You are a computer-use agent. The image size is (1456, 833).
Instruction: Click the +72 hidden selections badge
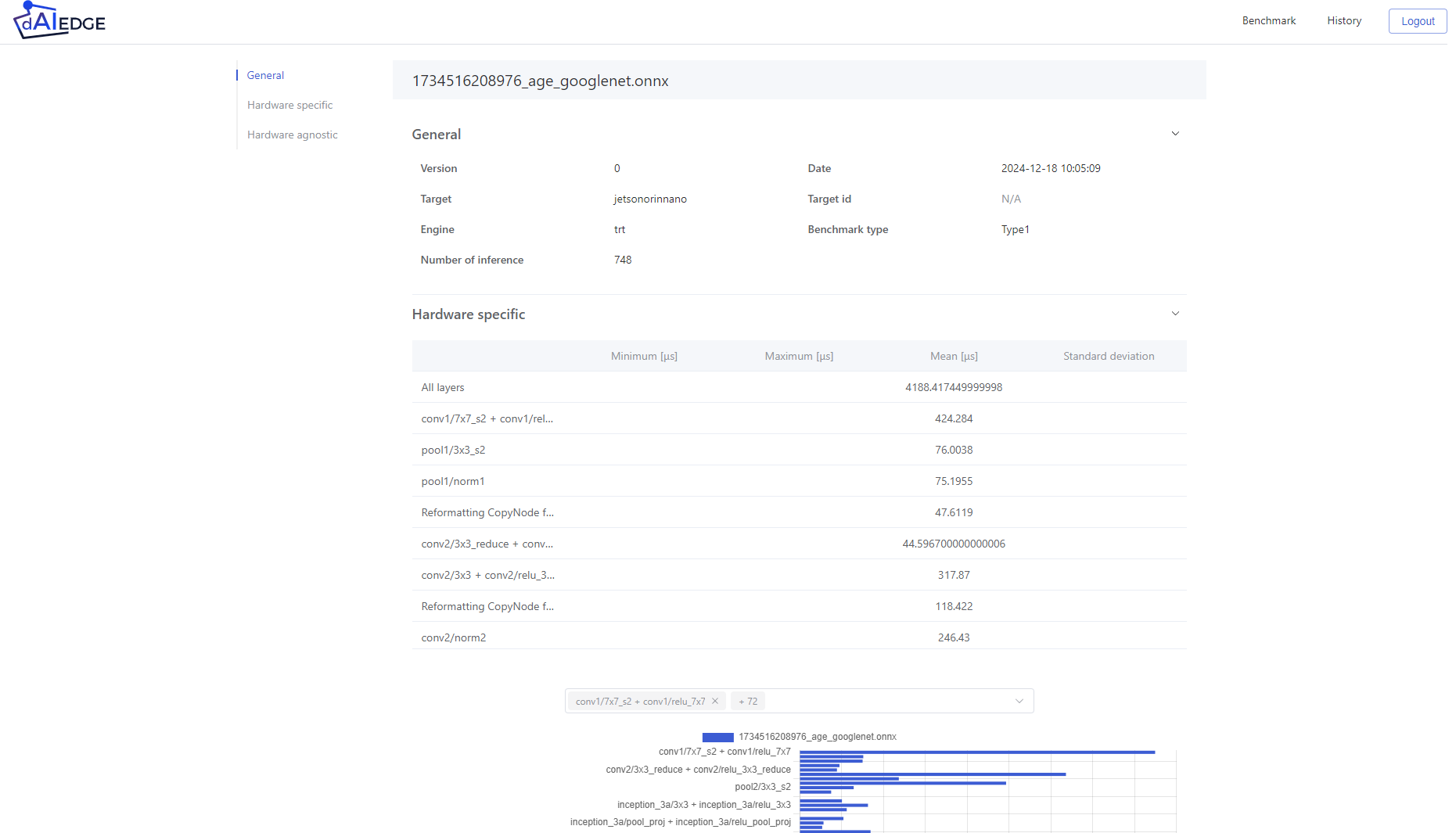[x=747, y=701]
